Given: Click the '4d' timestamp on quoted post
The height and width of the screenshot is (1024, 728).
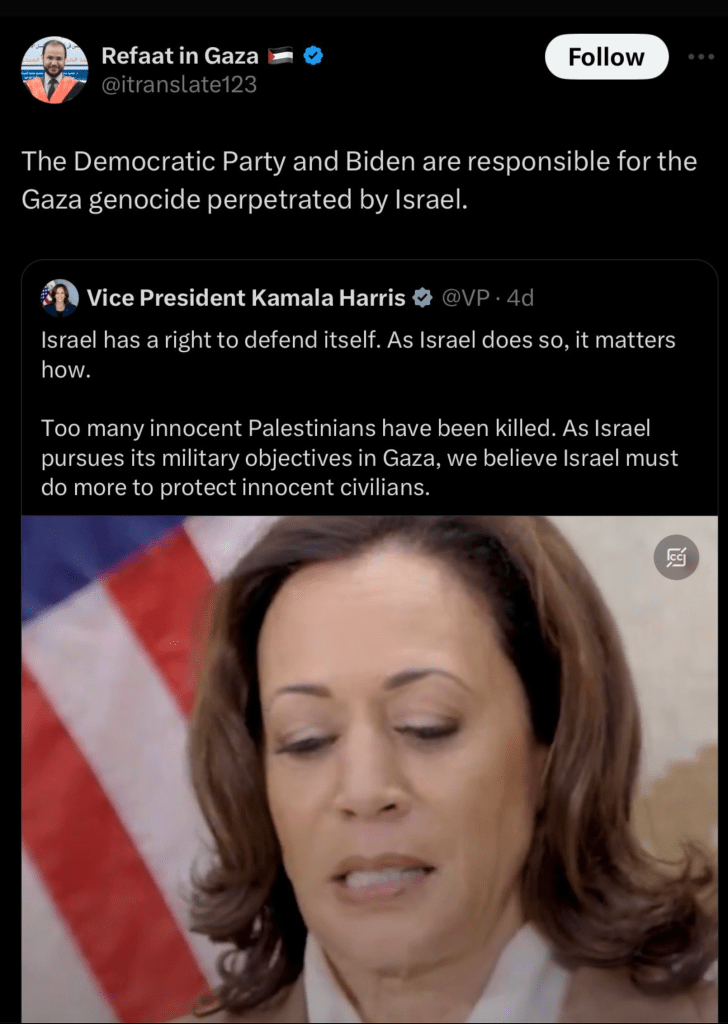Looking at the screenshot, I should pyautogui.click(x=520, y=298).
